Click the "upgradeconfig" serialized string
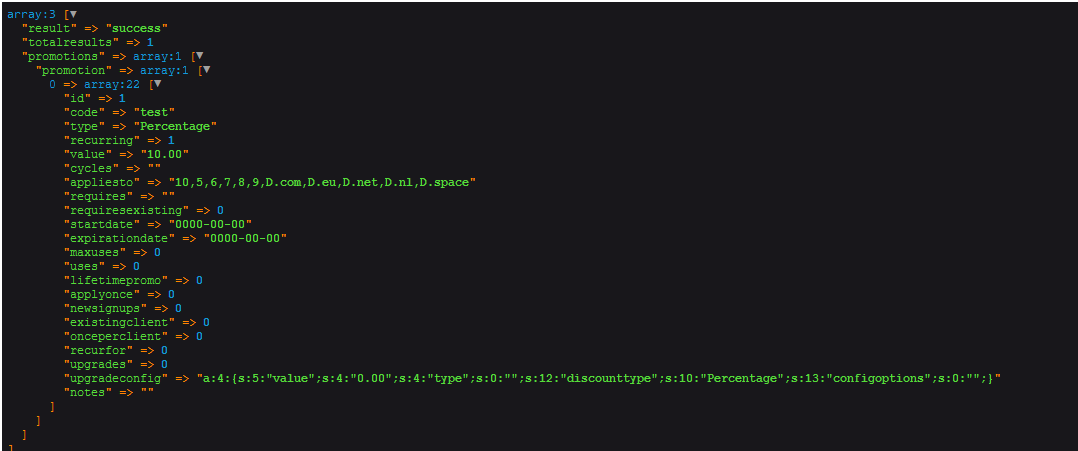Viewport: 1078px width, 451px height. coord(600,378)
